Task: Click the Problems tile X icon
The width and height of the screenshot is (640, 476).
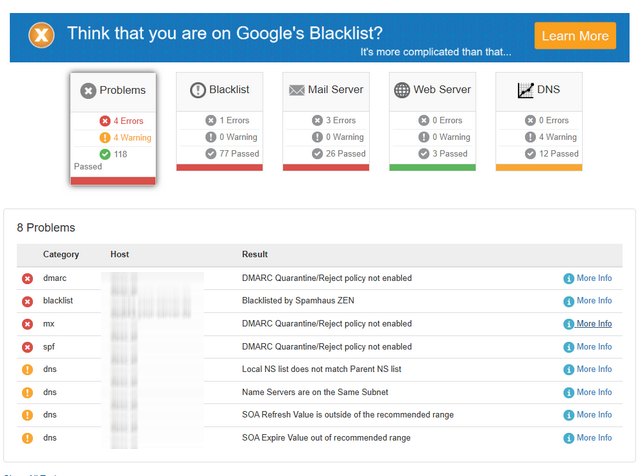Action: point(88,91)
